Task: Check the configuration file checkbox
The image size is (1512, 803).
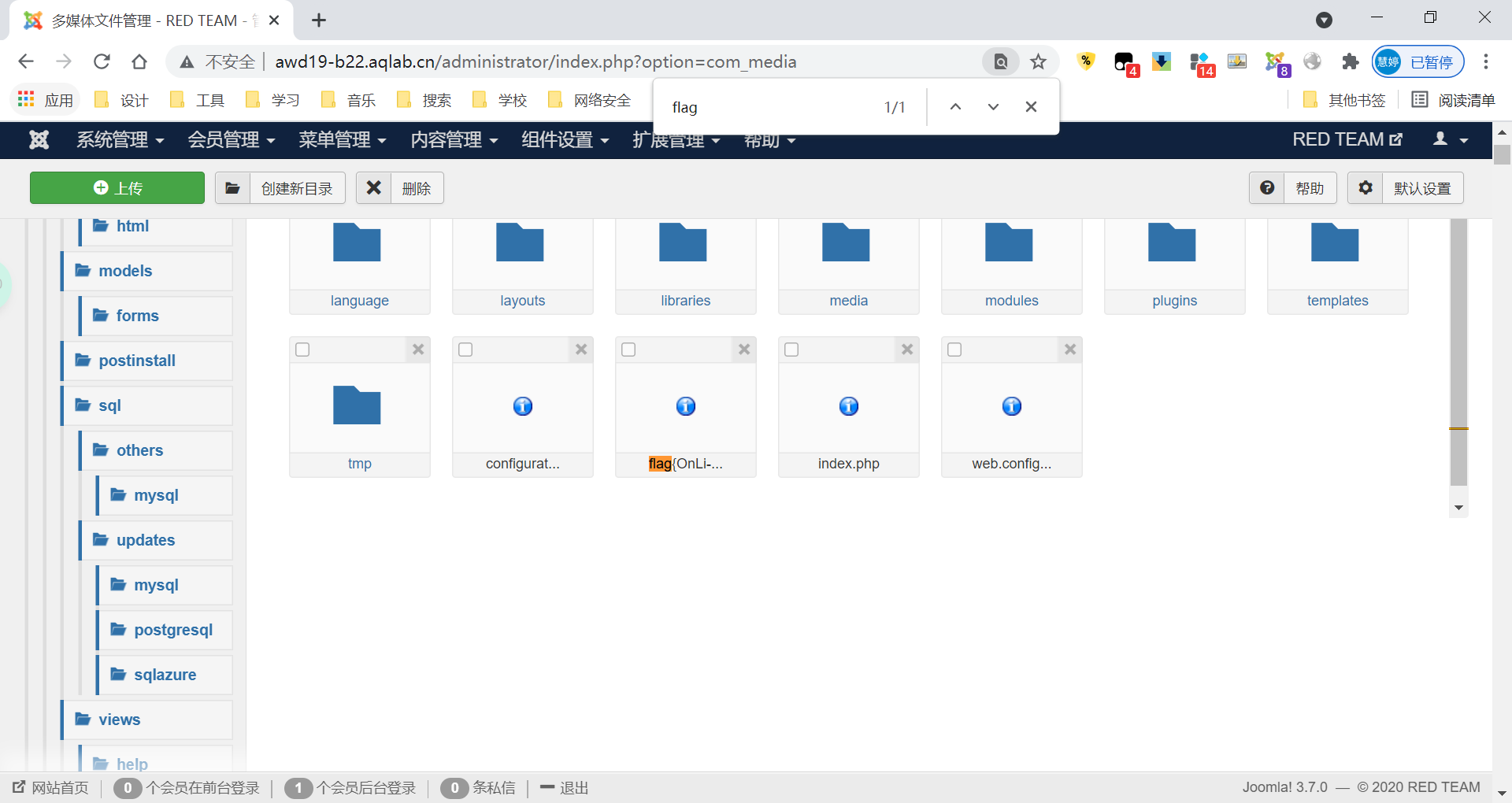Action: pos(465,350)
